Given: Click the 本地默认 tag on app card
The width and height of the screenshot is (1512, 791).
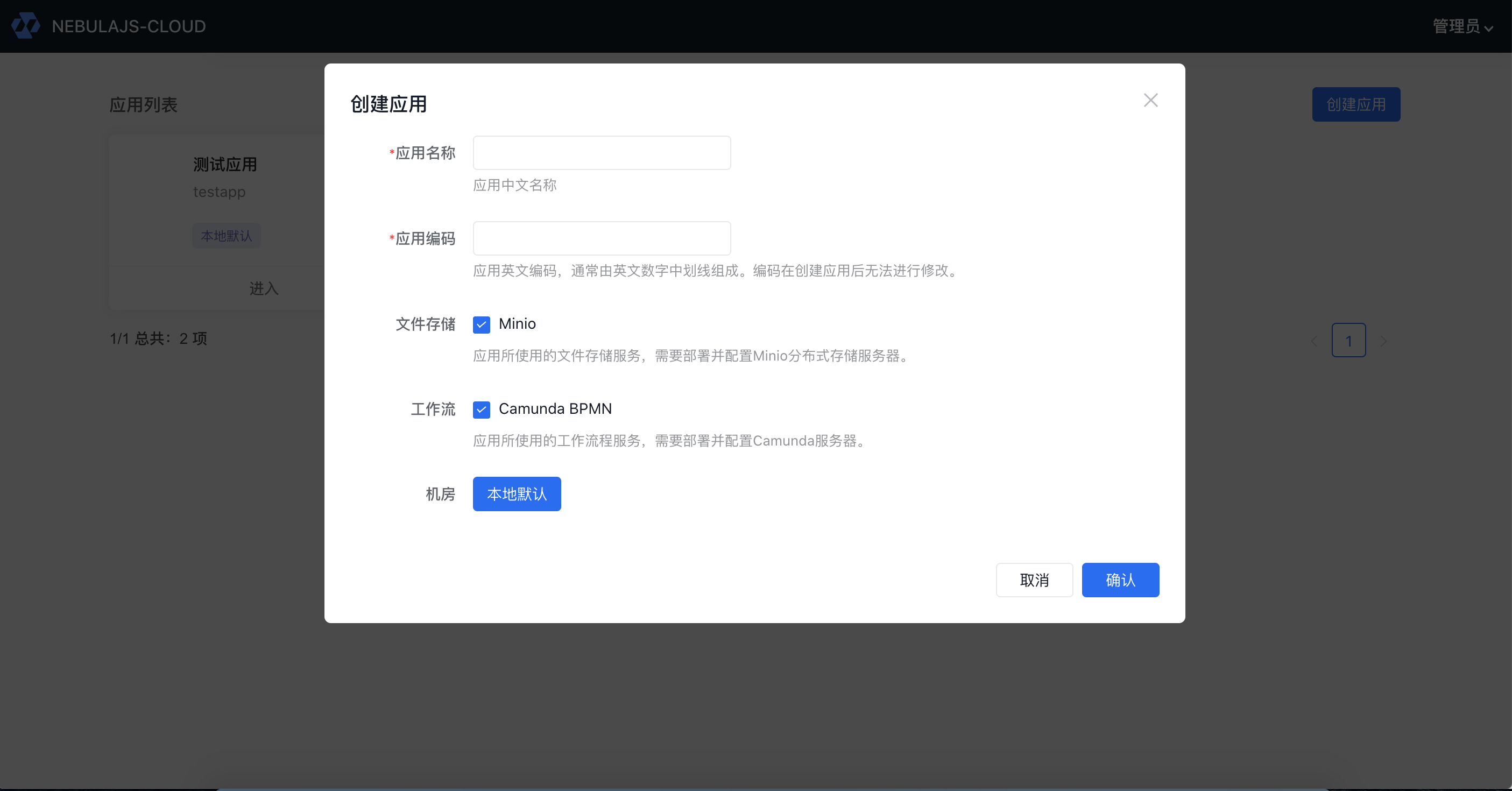Looking at the screenshot, I should [x=226, y=236].
